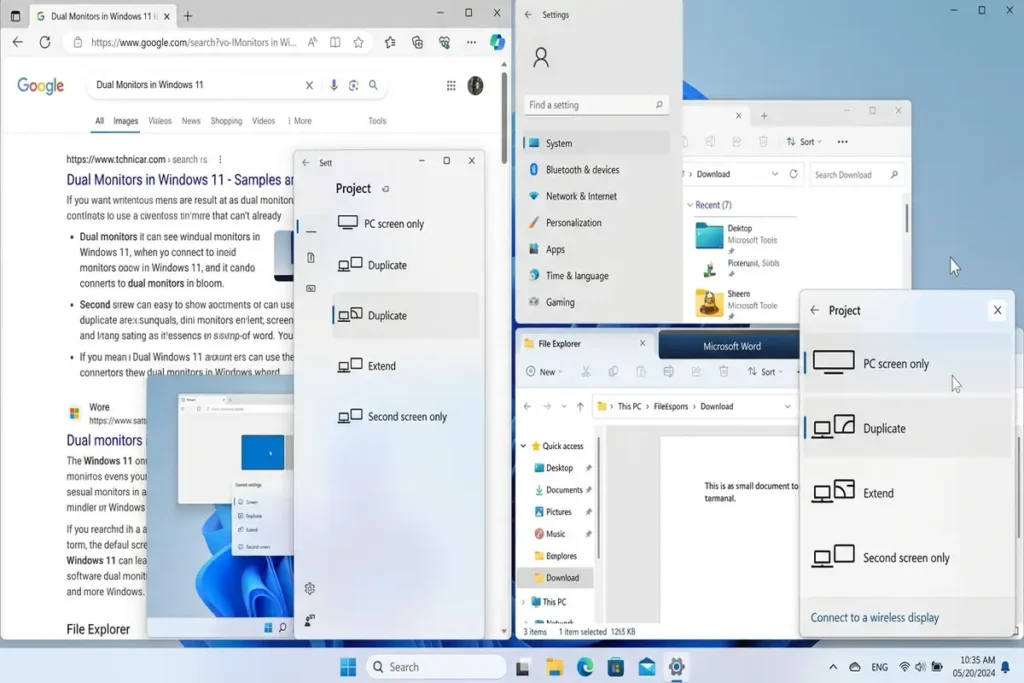
Task: Open Network & Internet settings
Action: pyautogui.click(x=598, y=196)
